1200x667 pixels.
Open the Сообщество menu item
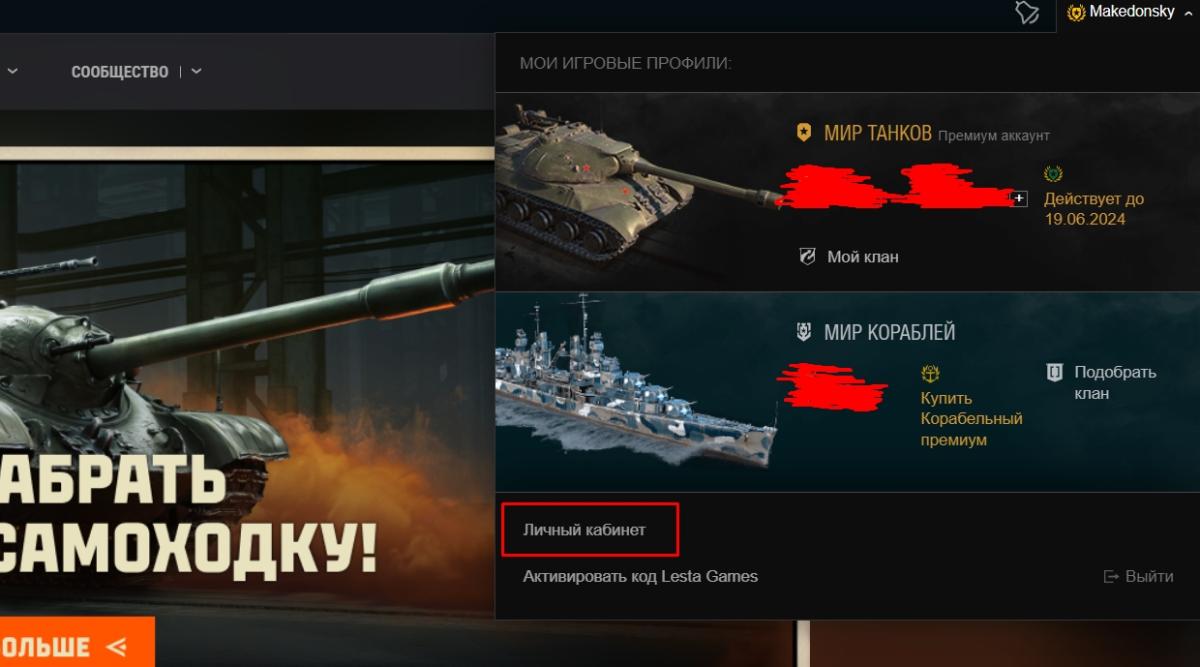tap(120, 72)
